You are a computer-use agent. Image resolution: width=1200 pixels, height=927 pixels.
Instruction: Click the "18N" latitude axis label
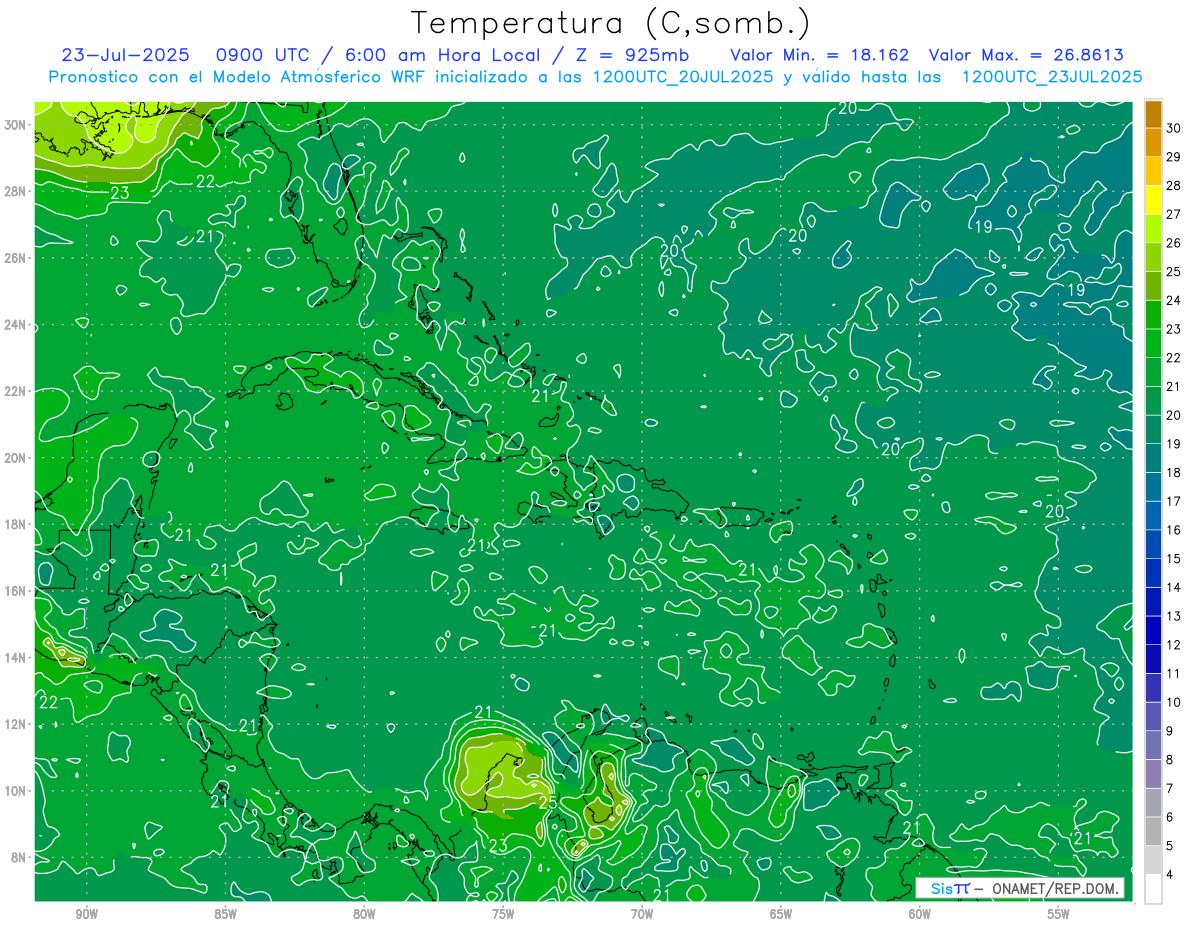(x=16, y=524)
